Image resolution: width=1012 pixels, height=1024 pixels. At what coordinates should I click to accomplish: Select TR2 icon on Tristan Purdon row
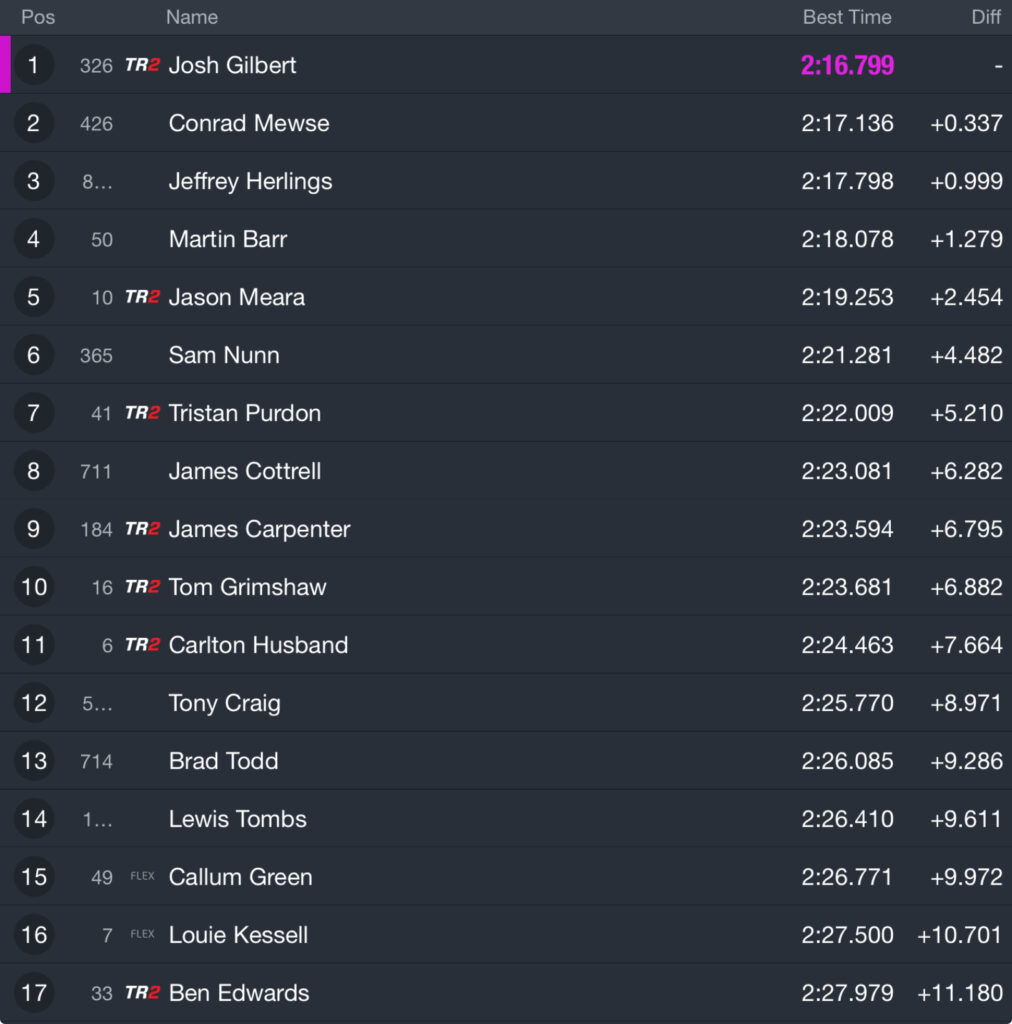click(x=142, y=413)
